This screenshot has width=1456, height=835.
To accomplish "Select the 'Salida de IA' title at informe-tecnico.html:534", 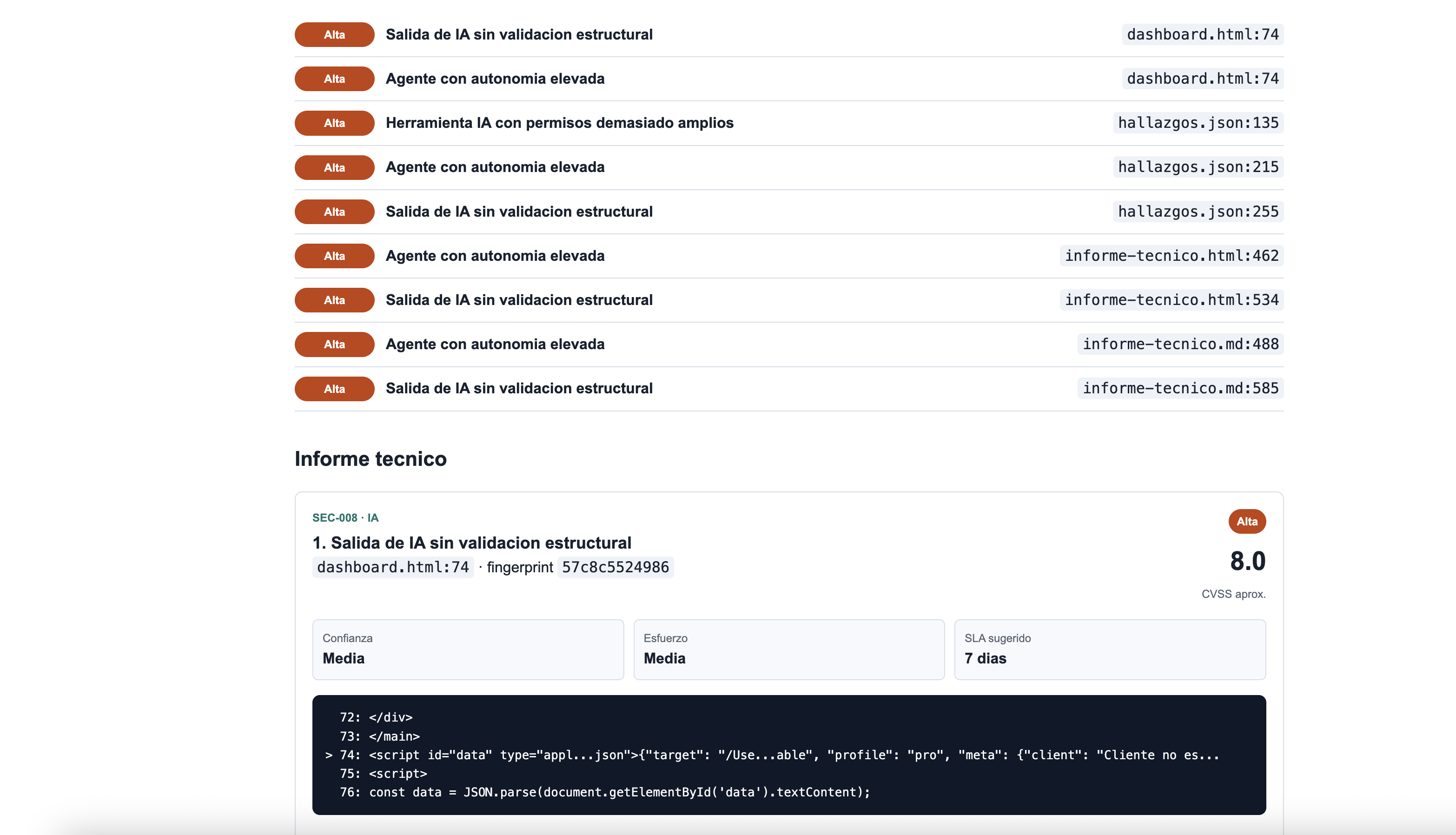I will pyautogui.click(x=519, y=300).
